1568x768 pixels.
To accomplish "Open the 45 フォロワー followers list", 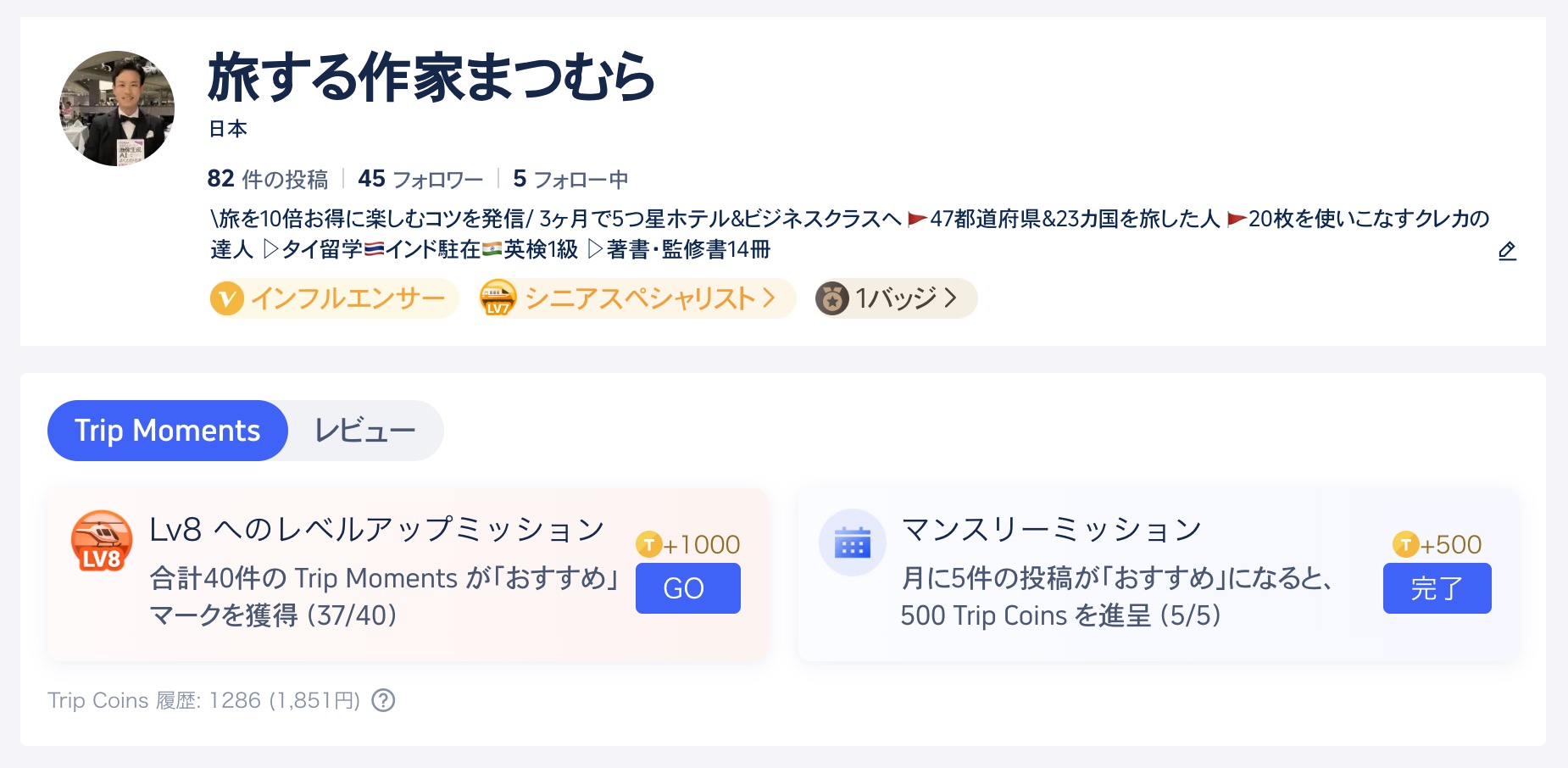I will tap(420, 179).
